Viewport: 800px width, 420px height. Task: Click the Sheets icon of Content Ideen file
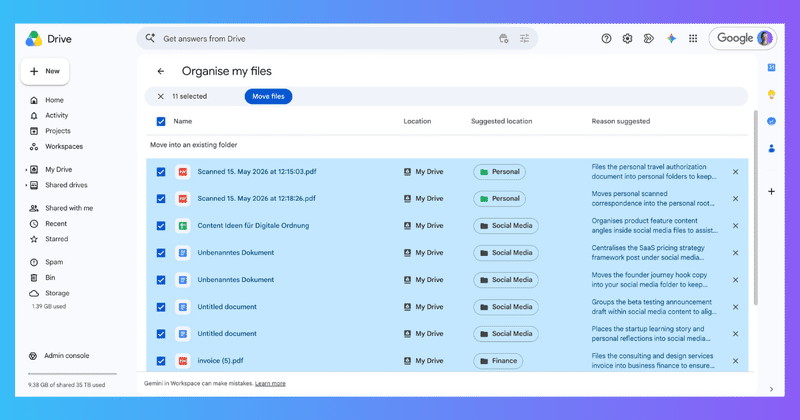click(x=183, y=226)
